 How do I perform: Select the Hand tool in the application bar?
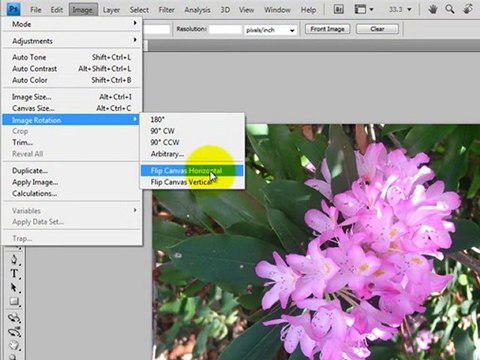[433, 9]
